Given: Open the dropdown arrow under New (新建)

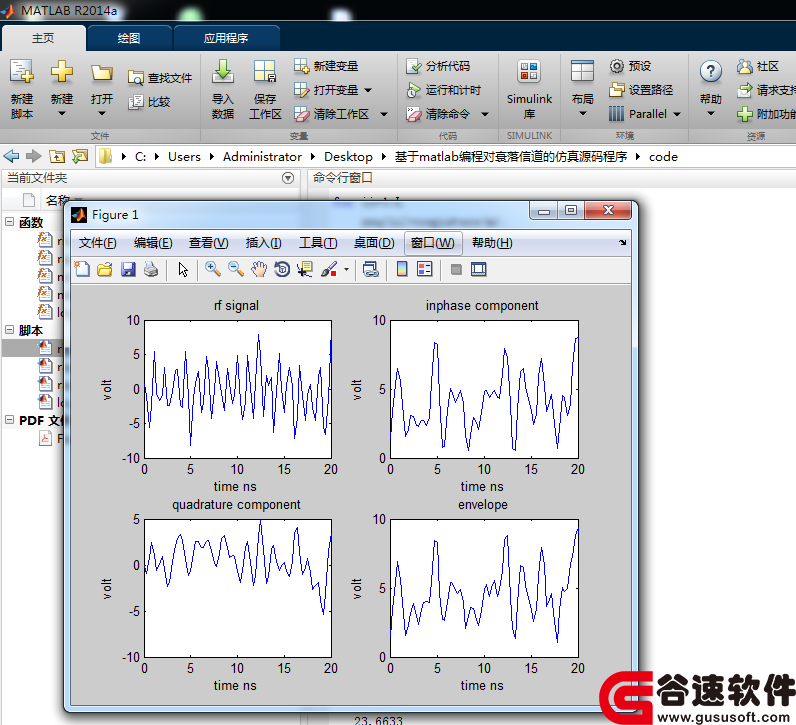Looking at the screenshot, I should coord(61,114).
